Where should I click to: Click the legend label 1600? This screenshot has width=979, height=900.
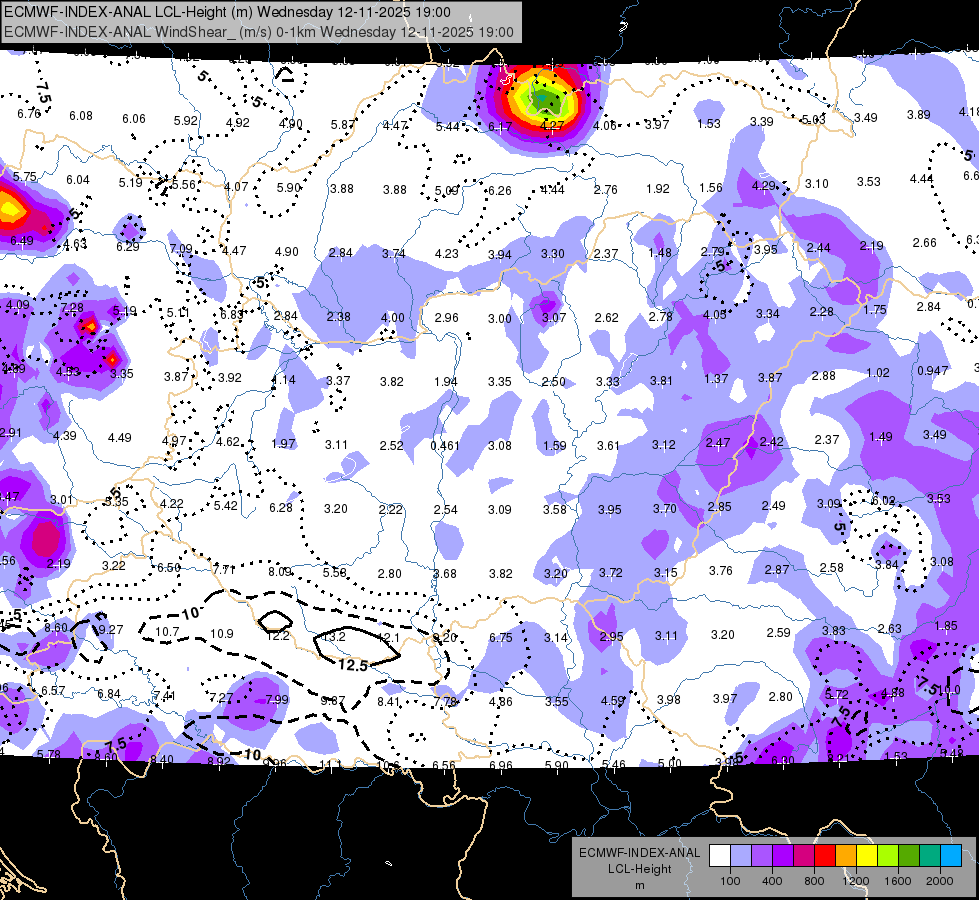[x=898, y=881]
